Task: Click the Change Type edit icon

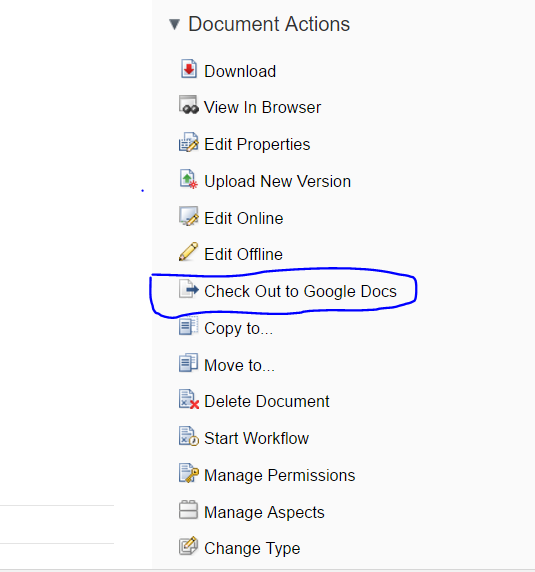Action: tap(189, 546)
